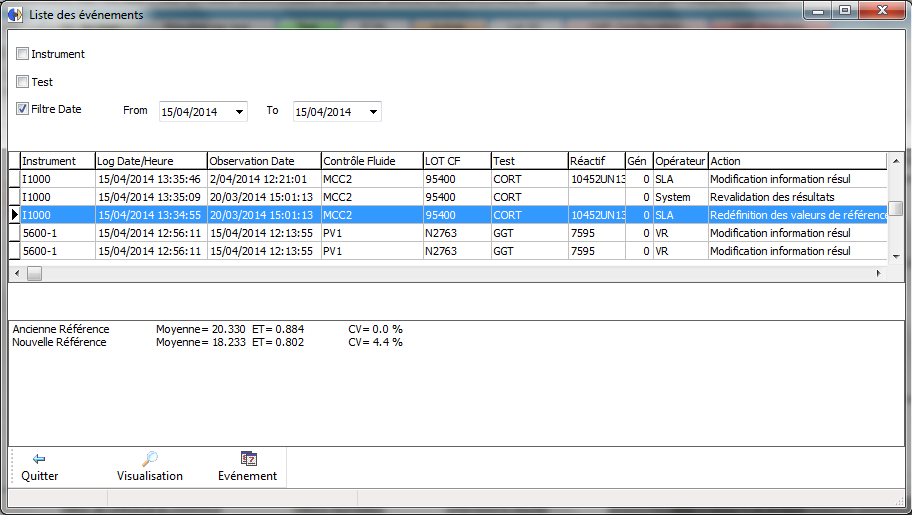Uncheck the Filtre Date checkbox

(22, 109)
